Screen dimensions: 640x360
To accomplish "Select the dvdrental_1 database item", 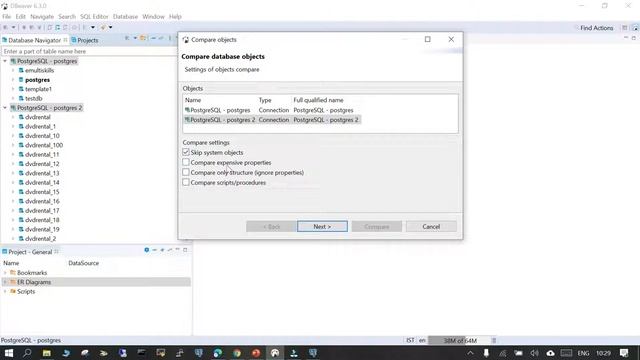I will click(x=40, y=127).
